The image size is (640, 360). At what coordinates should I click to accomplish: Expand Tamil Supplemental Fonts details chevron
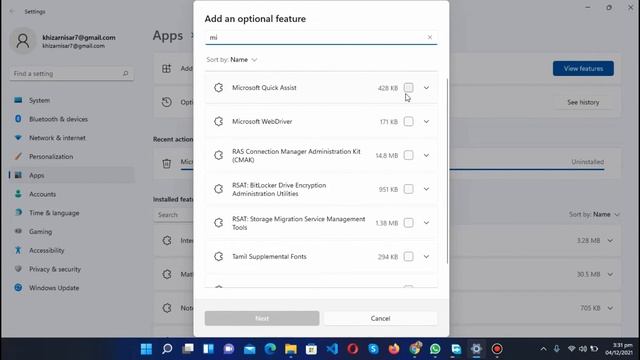click(426, 257)
